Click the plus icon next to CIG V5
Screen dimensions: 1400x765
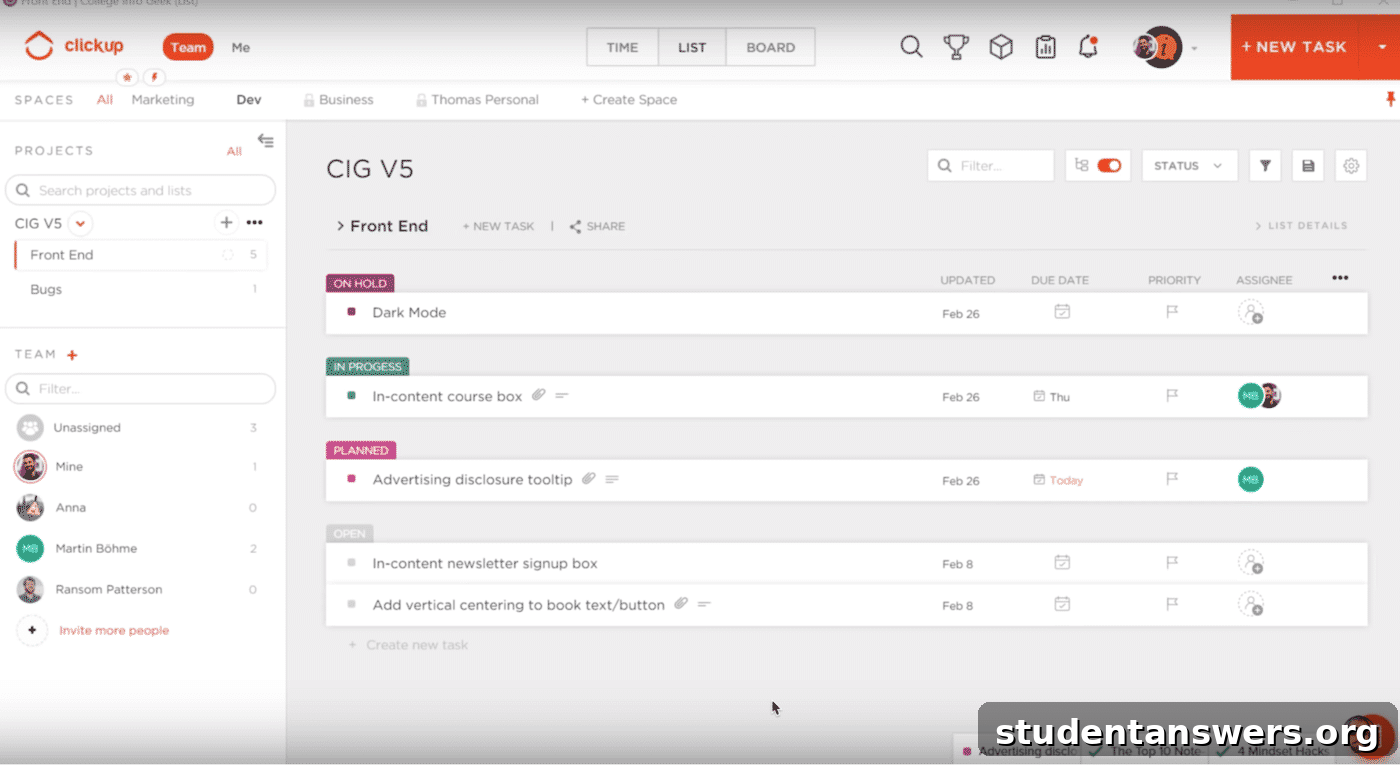point(226,223)
